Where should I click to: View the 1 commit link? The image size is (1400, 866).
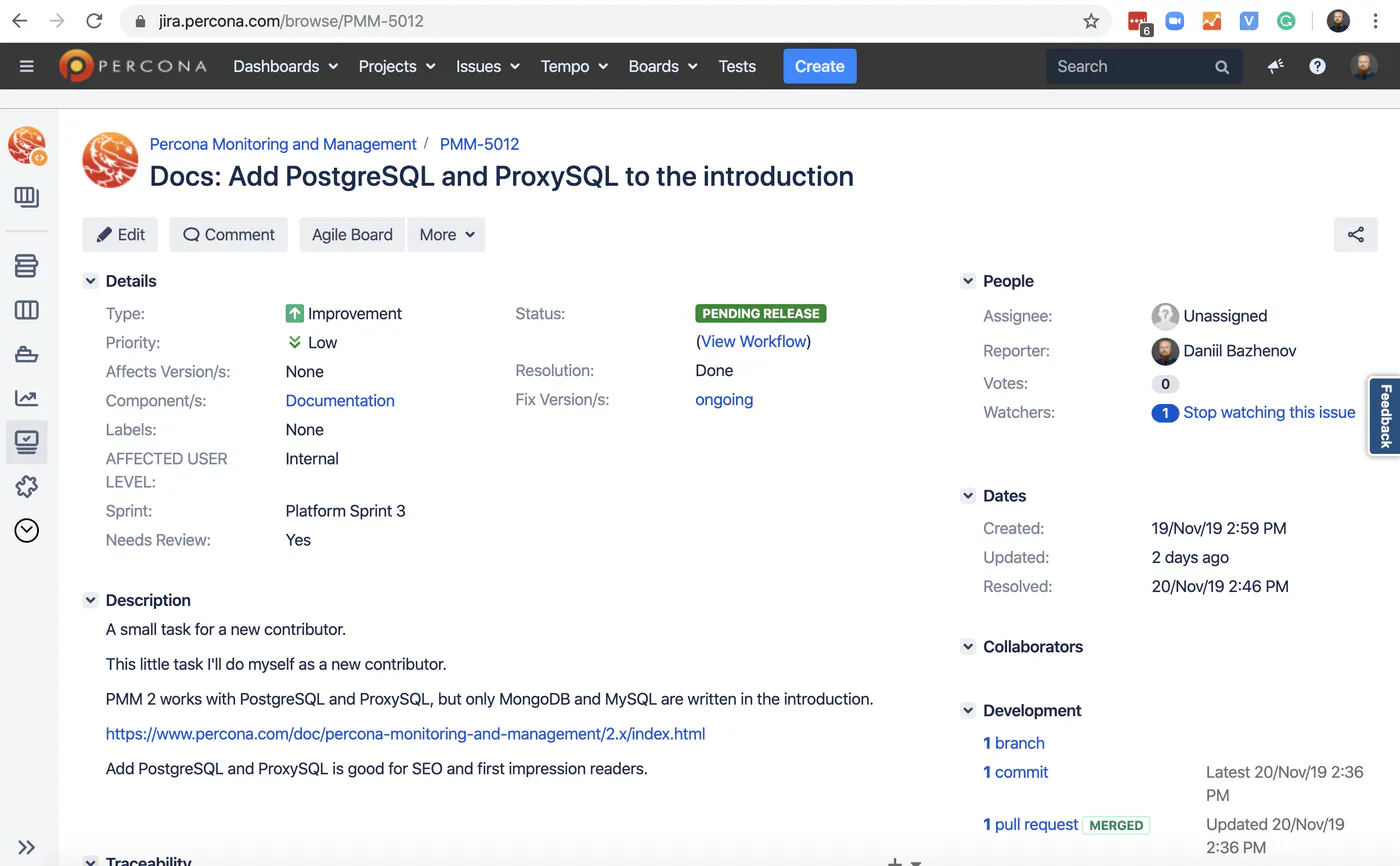[1016, 772]
